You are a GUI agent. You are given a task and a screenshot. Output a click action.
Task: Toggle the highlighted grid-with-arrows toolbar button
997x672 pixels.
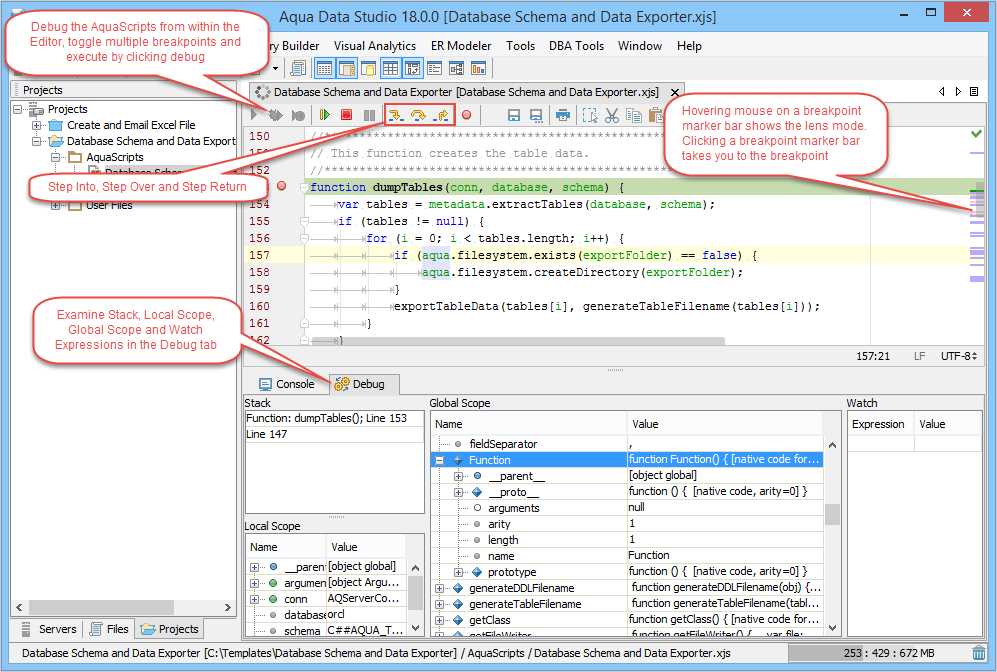(412, 68)
